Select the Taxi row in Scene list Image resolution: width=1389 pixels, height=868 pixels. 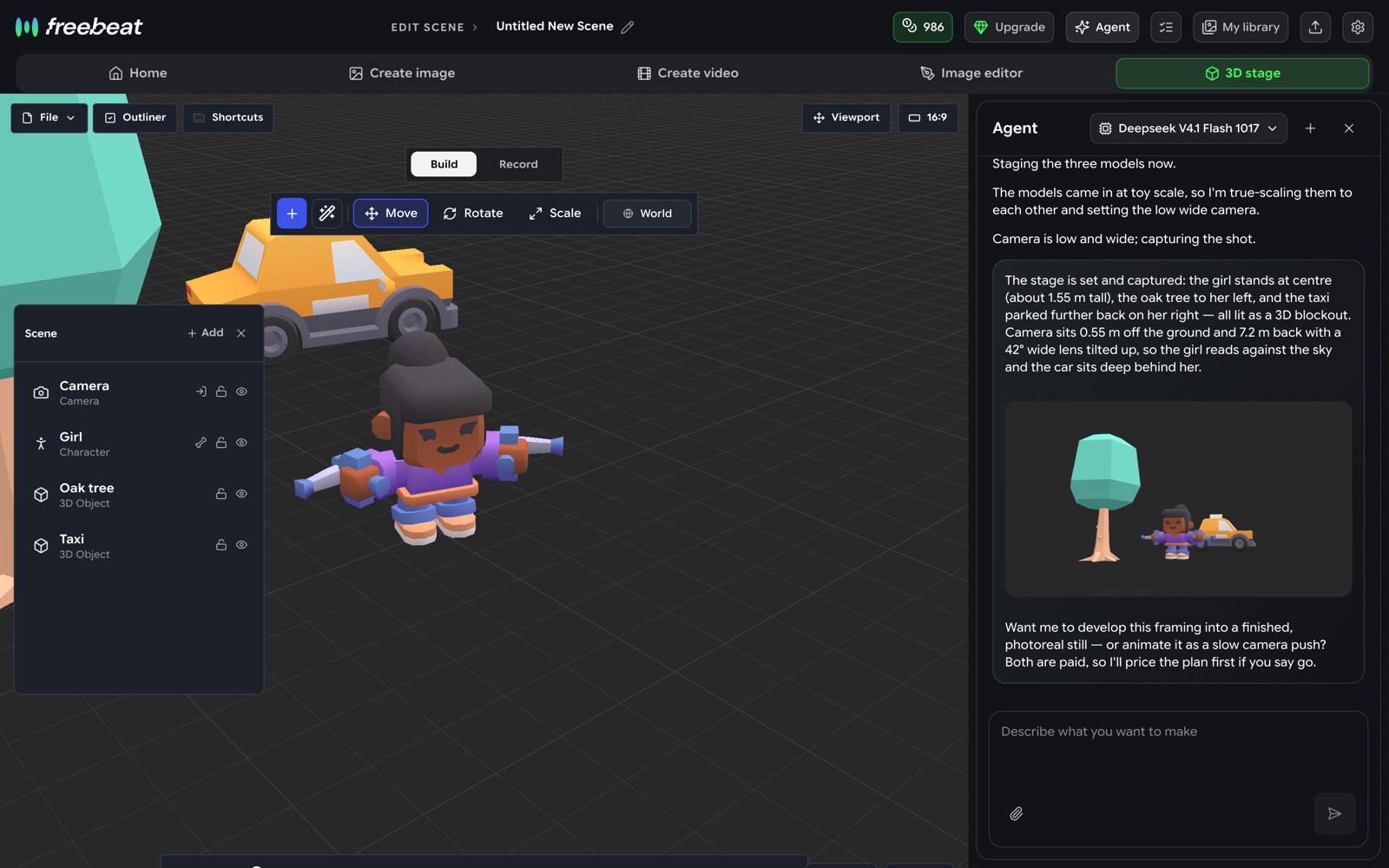(139, 546)
